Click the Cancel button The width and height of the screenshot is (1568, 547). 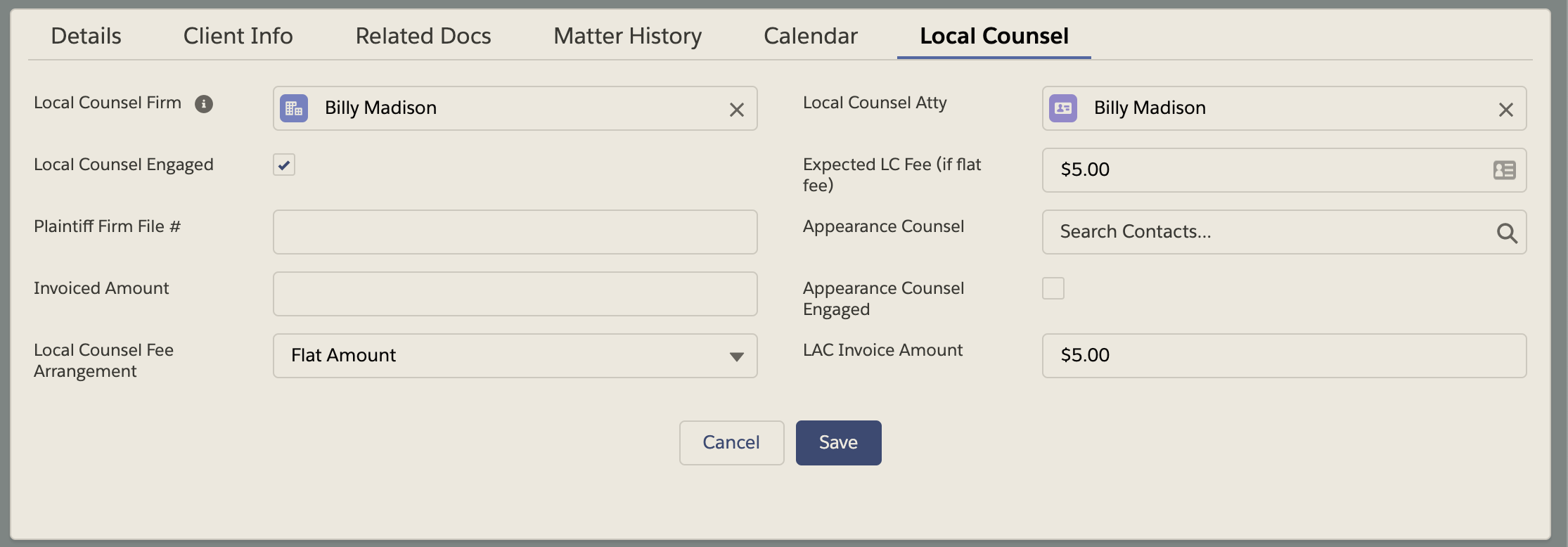tap(731, 442)
